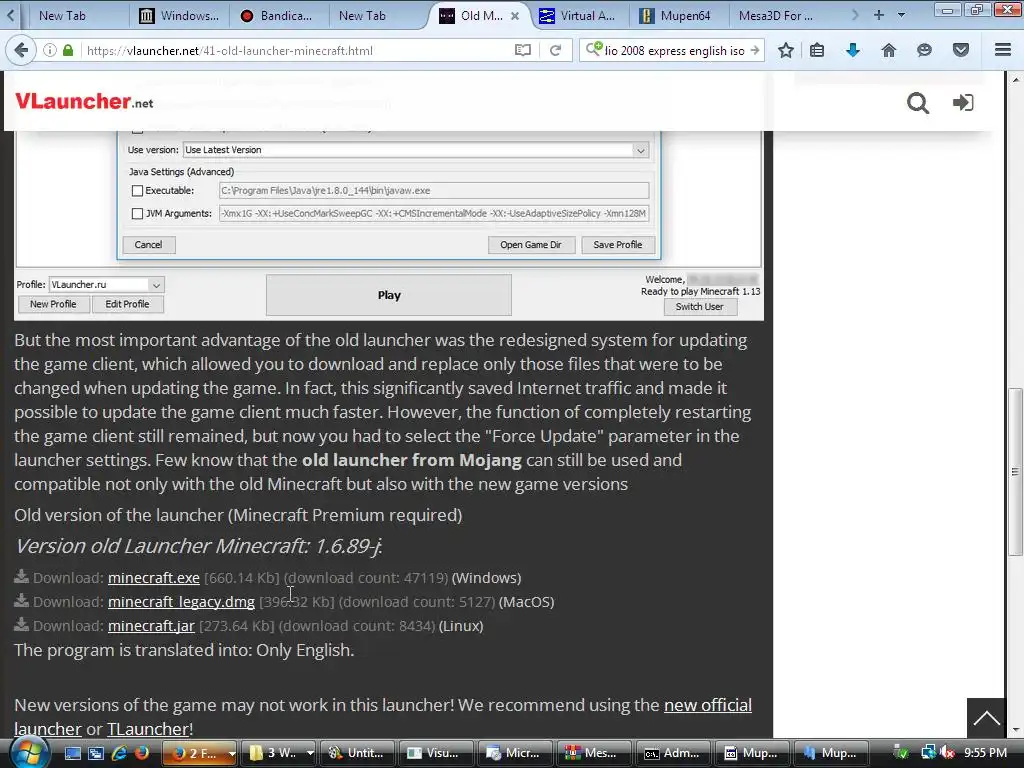Click the search engine magnifier icon

[593, 50]
